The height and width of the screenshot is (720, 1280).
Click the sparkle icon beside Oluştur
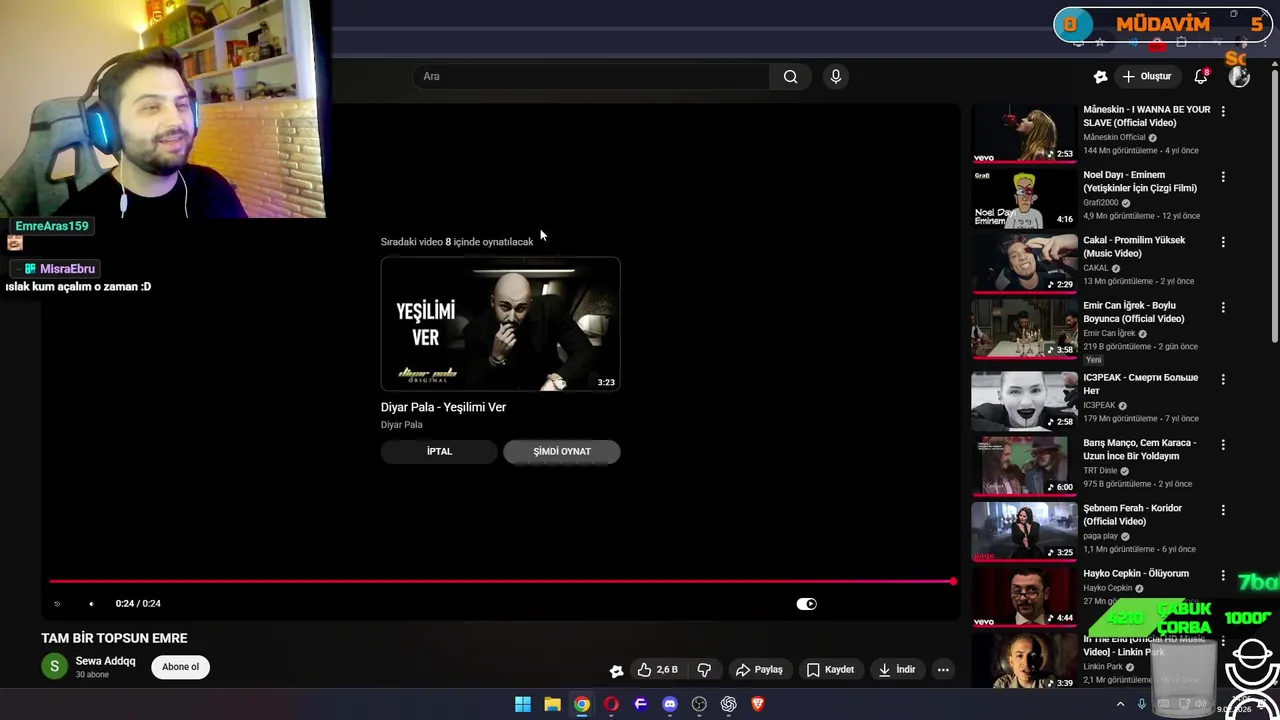[x=1100, y=76]
